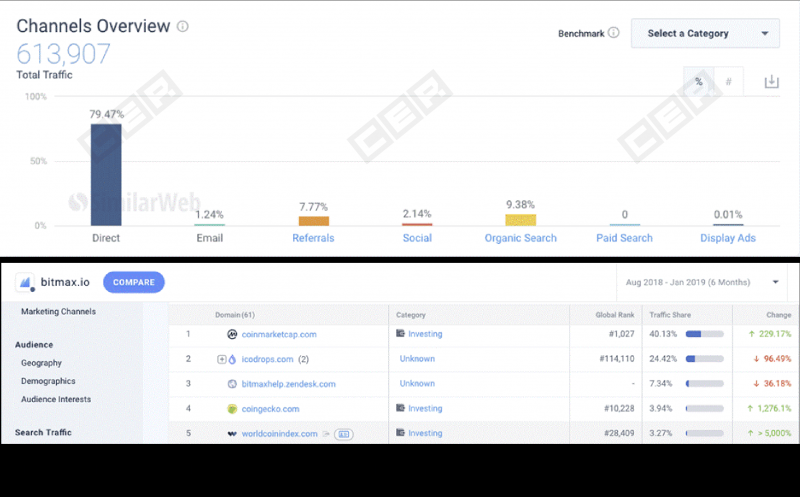Viewport: 800px width, 497px height.
Task: Sort by Domain (61) column header
Action: (x=235, y=315)
